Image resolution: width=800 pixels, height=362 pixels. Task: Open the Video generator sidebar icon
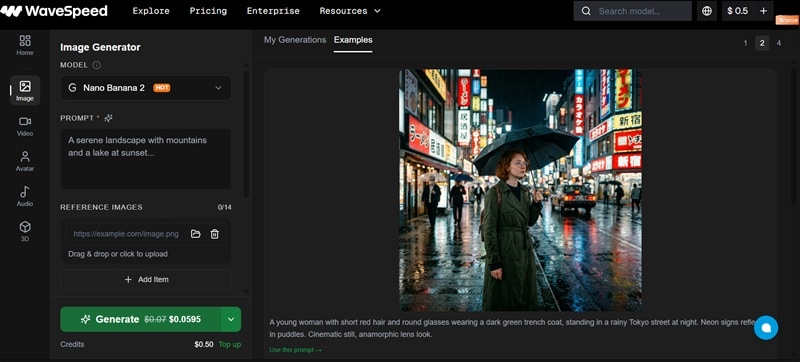tap(24, 126)
